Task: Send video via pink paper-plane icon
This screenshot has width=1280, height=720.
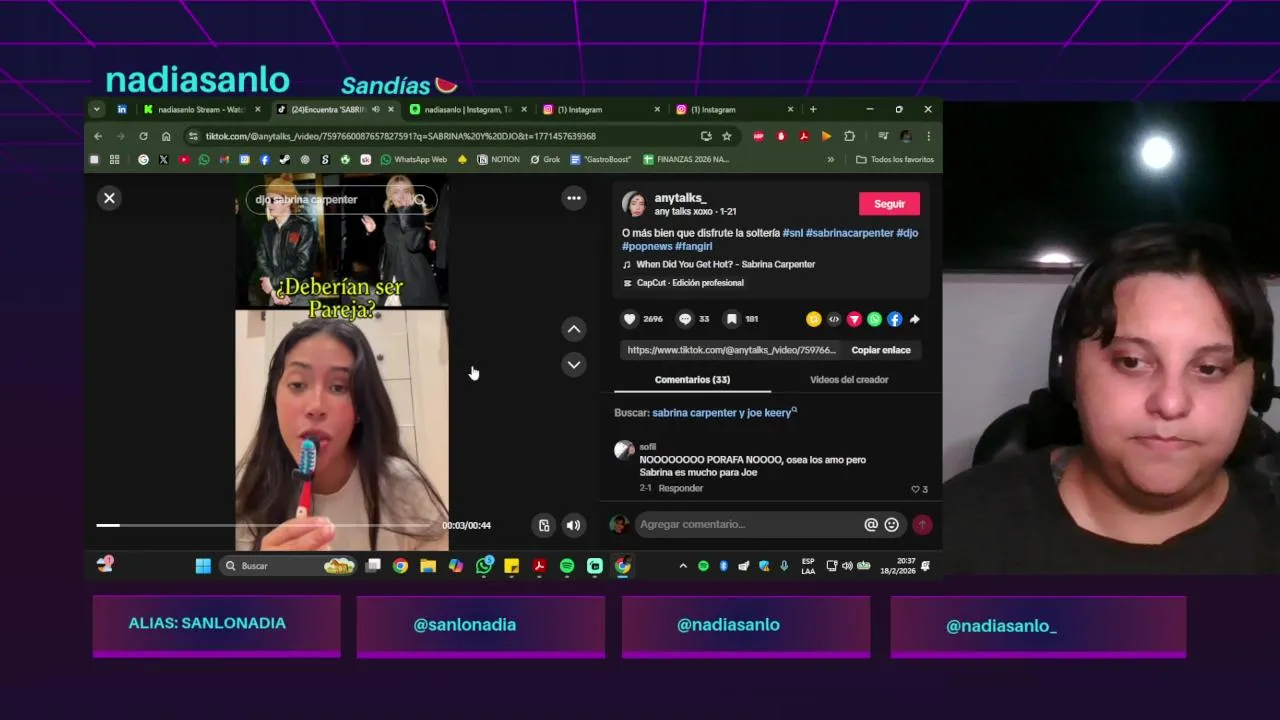Action: (x=854, y=319)
